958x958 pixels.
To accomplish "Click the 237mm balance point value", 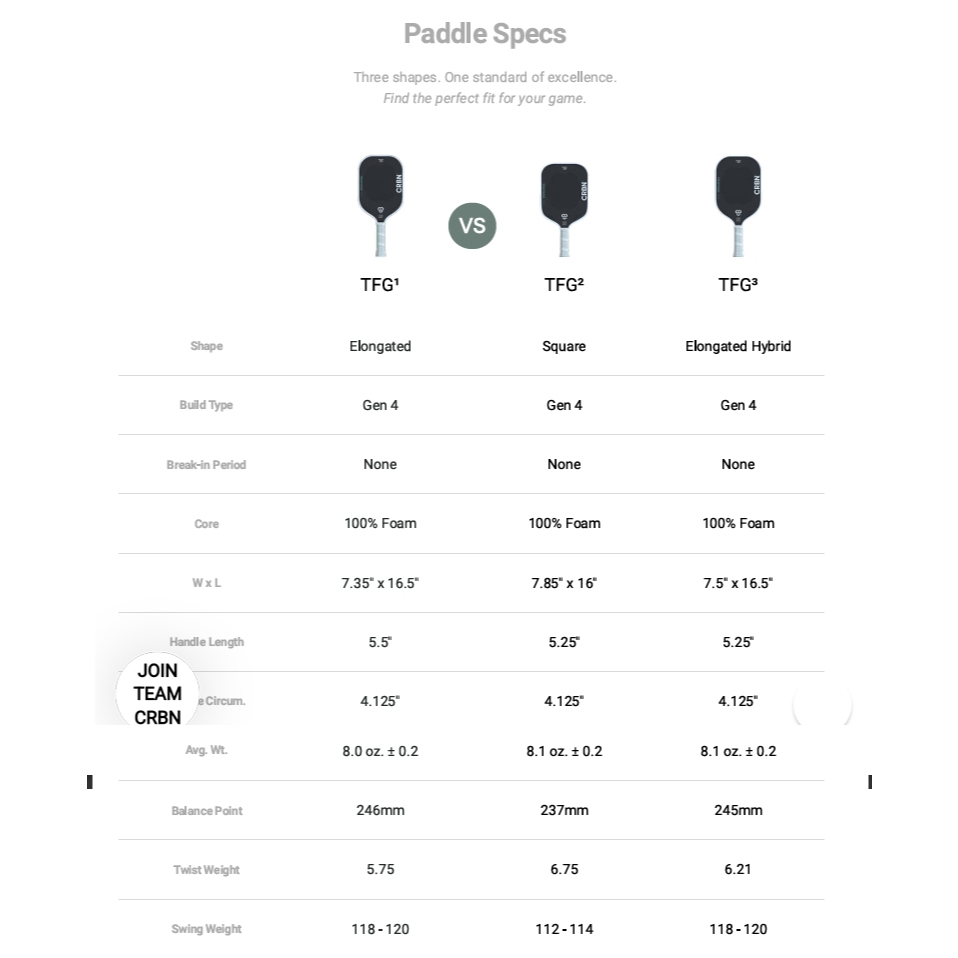I will click(x=564, y=810).
